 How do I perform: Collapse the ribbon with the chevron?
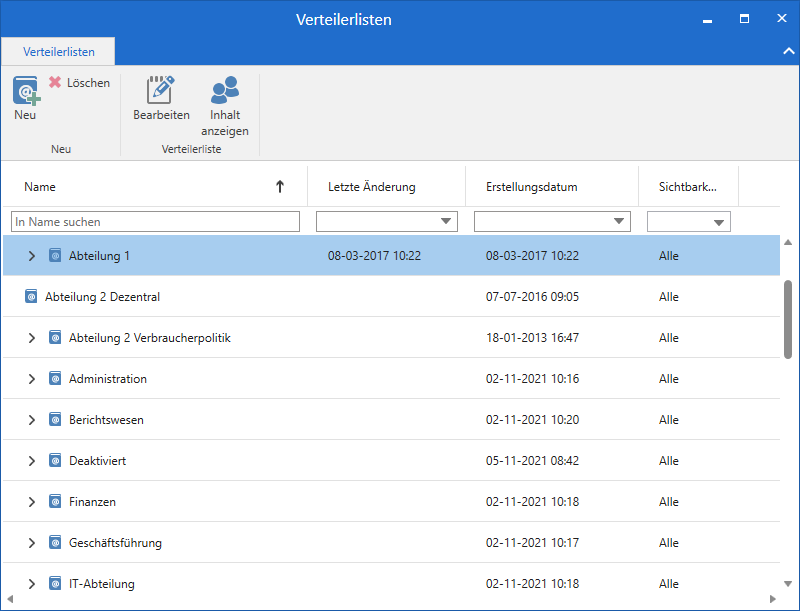(788, 51)
